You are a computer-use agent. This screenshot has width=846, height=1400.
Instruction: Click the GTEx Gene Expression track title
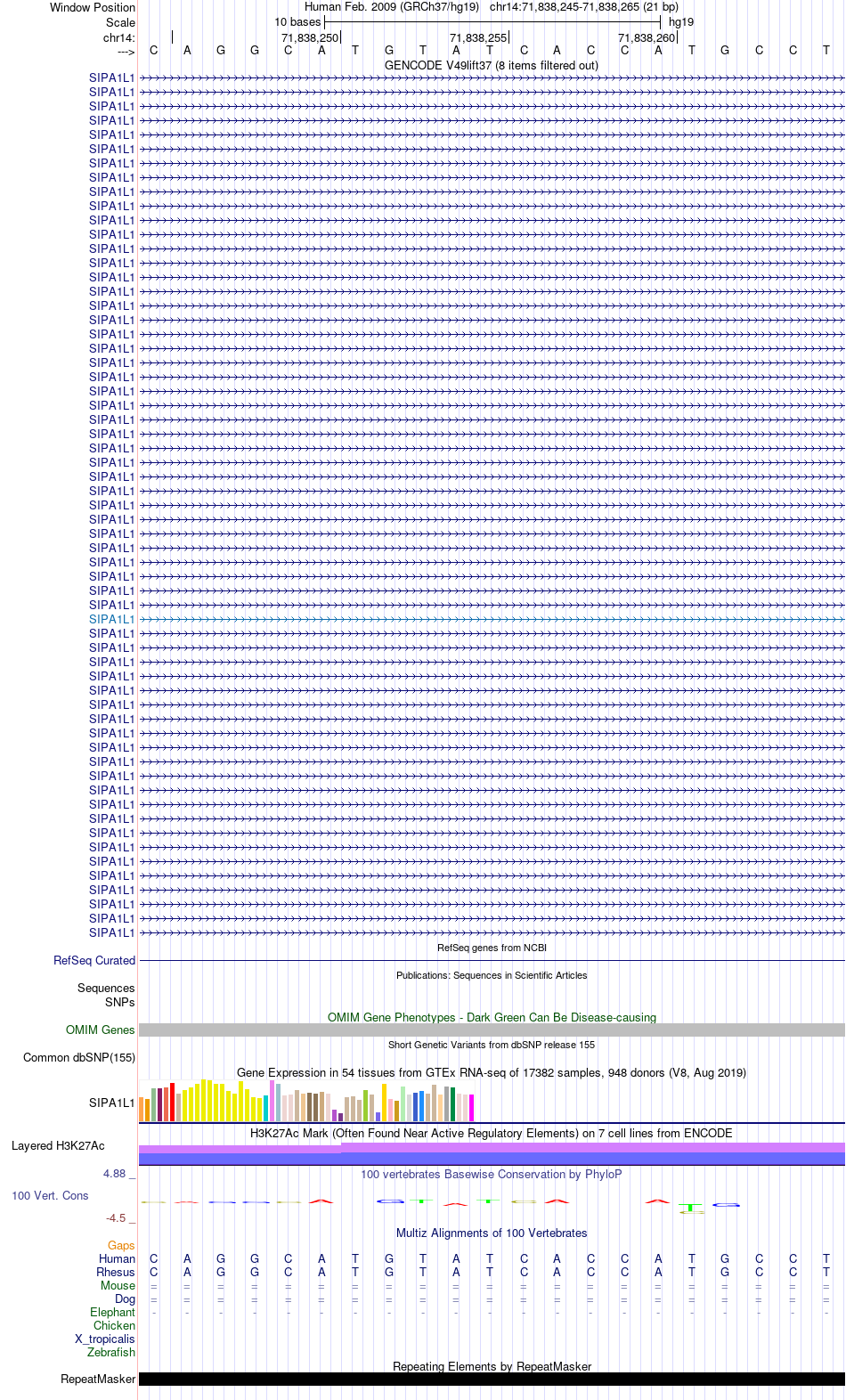(x=492, y=1072)
